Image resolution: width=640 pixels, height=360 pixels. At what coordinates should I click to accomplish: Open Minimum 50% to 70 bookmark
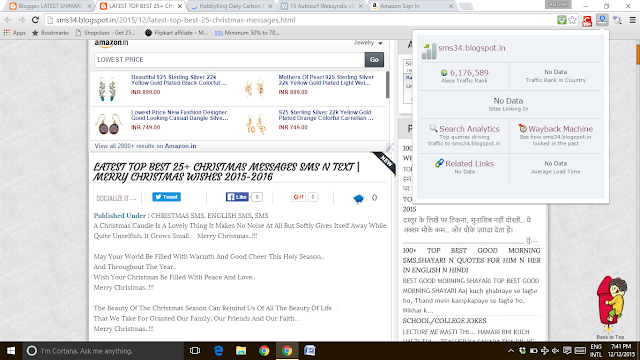tap(247, 33)
